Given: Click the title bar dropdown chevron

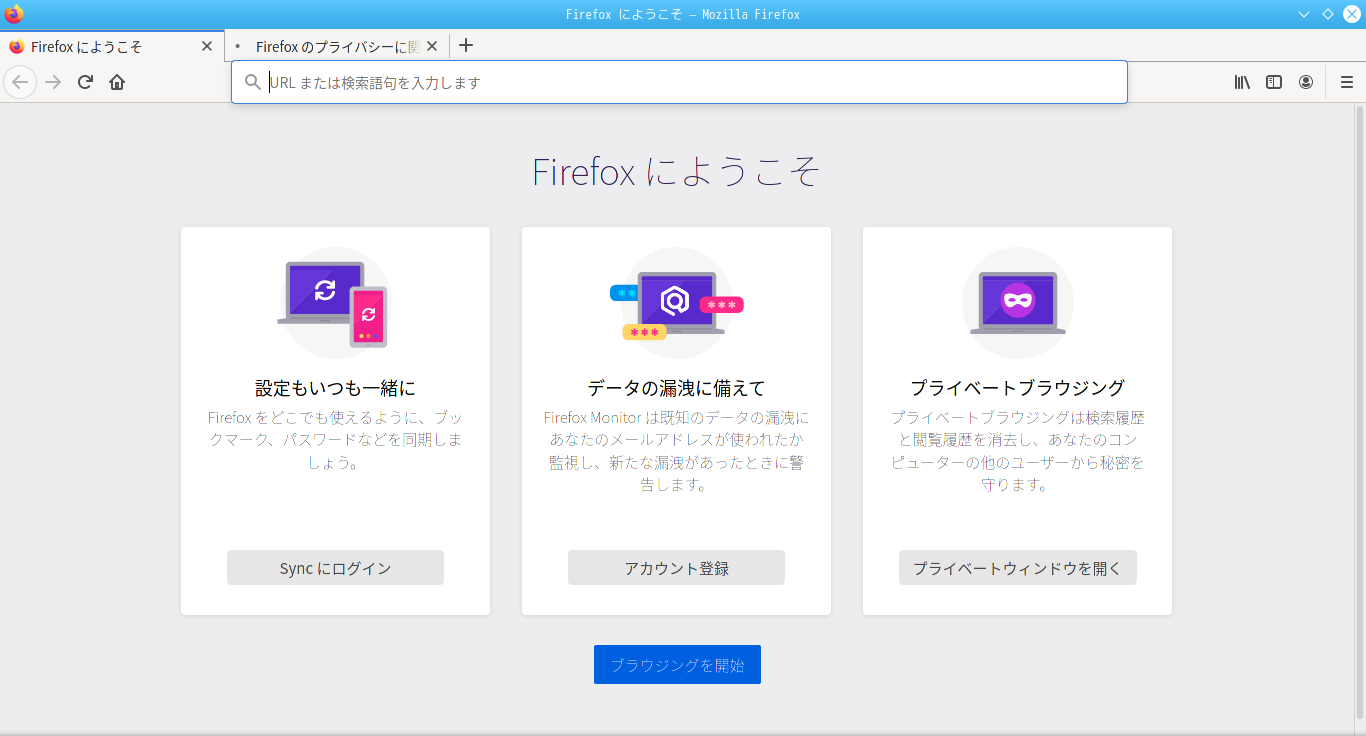Looking at the screenshot, I should tap(1304, 14).
